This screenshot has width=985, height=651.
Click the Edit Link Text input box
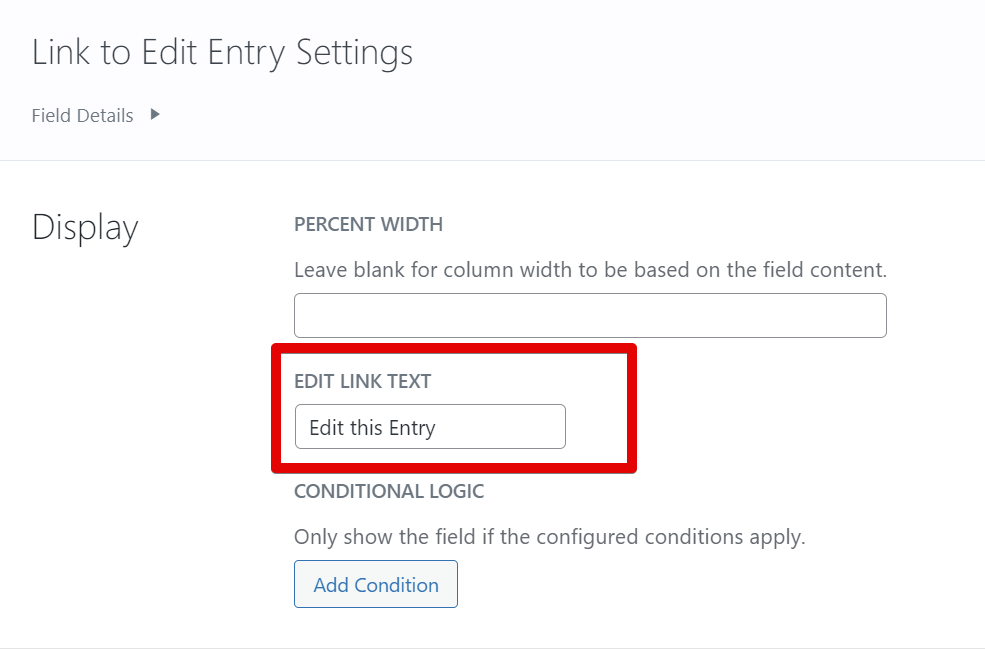point(430,427)
